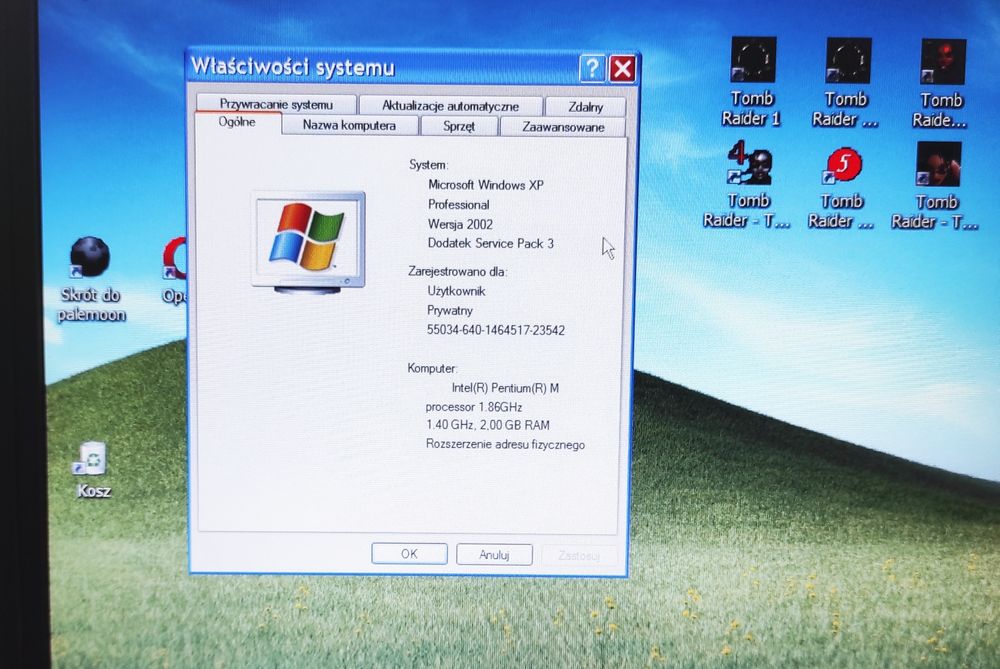Switch to the Przywracanie systemu tab

click(x=276, y=104)
